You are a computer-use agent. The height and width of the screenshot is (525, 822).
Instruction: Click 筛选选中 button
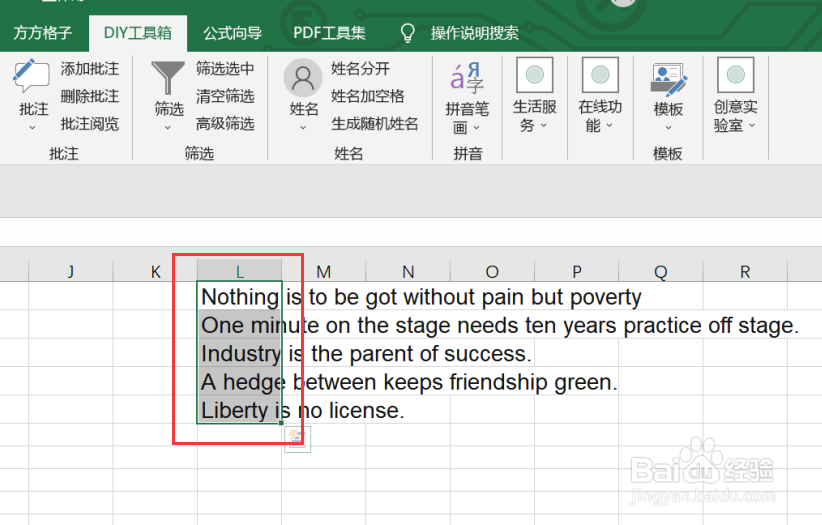[x=225, y=69]
